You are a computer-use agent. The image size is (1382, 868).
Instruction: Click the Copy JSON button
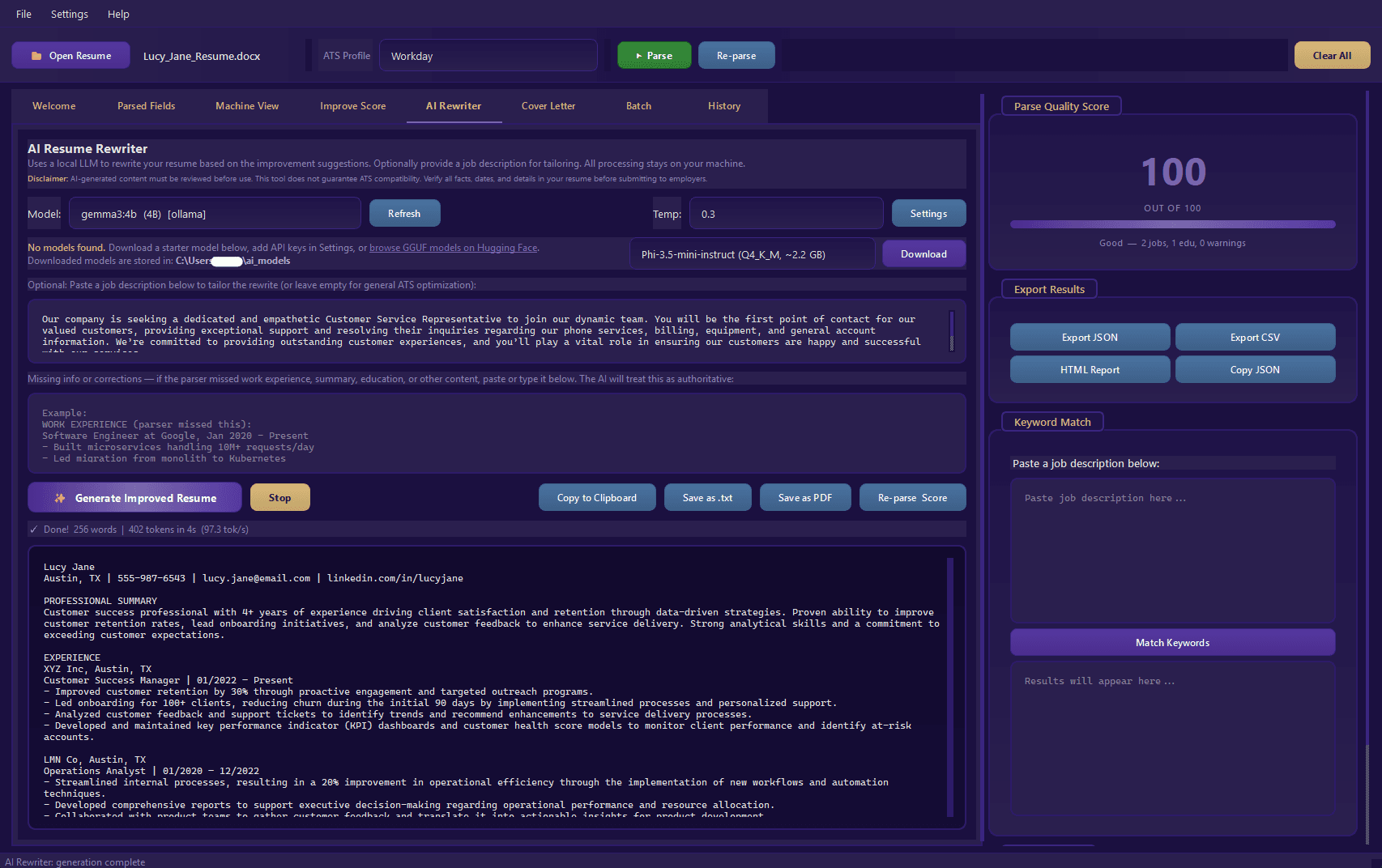(1255, 370)
